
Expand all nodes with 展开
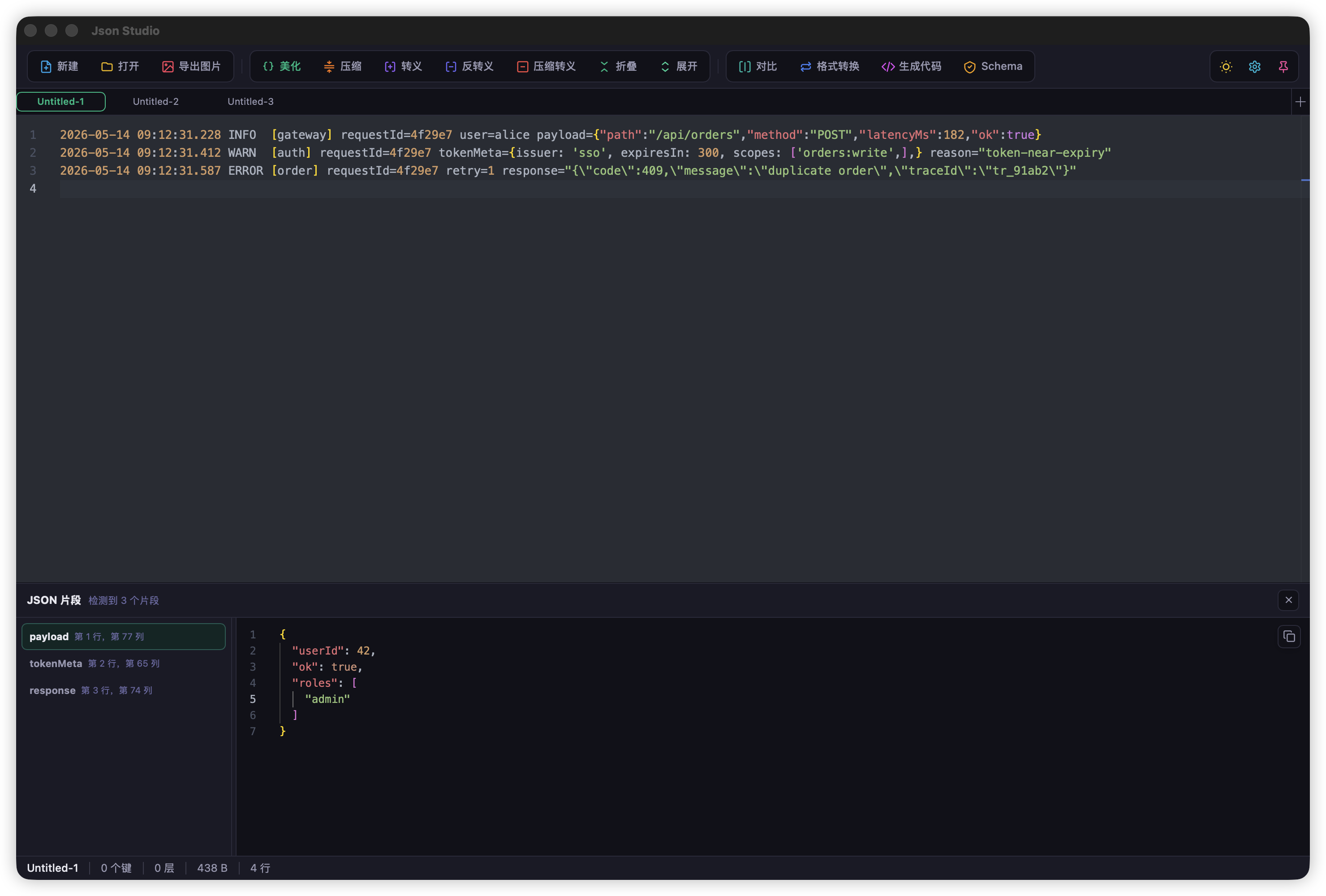(x=678, y=66)
